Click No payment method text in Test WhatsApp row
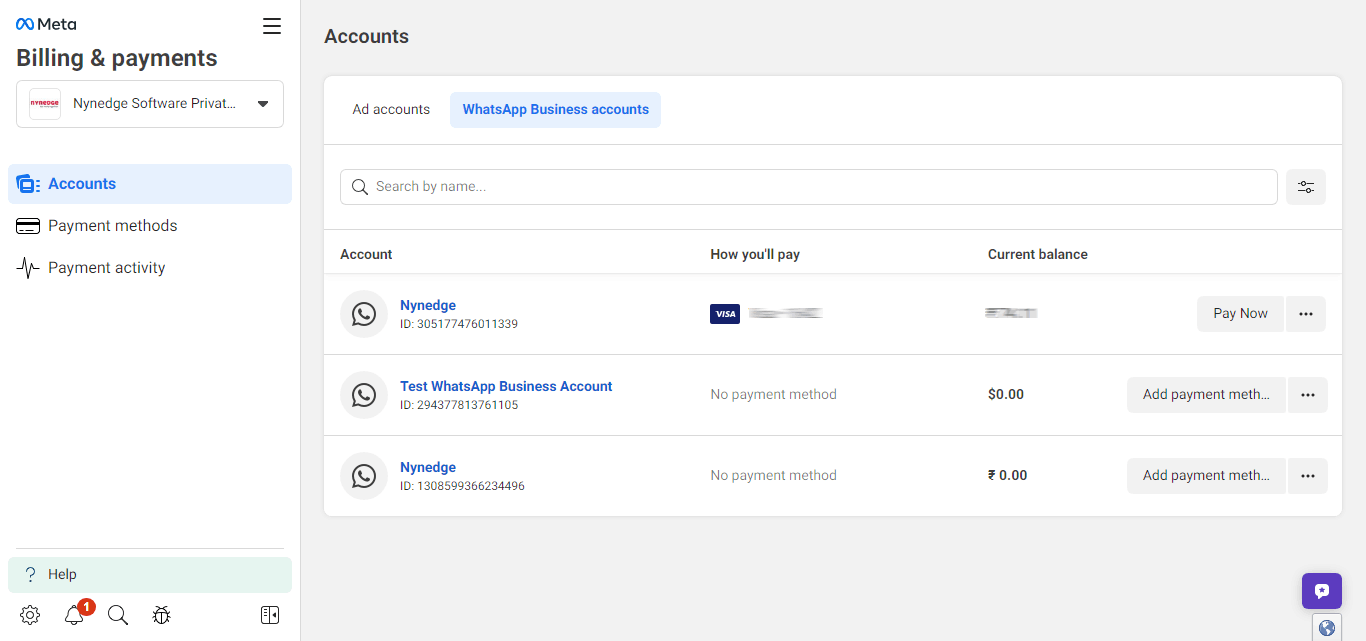The width and height of the screenshot is (1366, 641). point(774,395)
